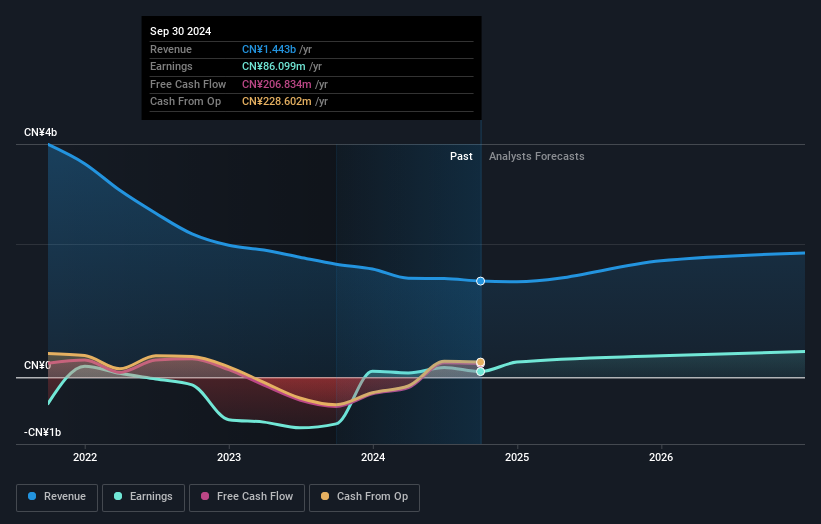Select the Earnings data point marker on chart
The height and width of the screenshot is (524, 821).
click(481, 371)
